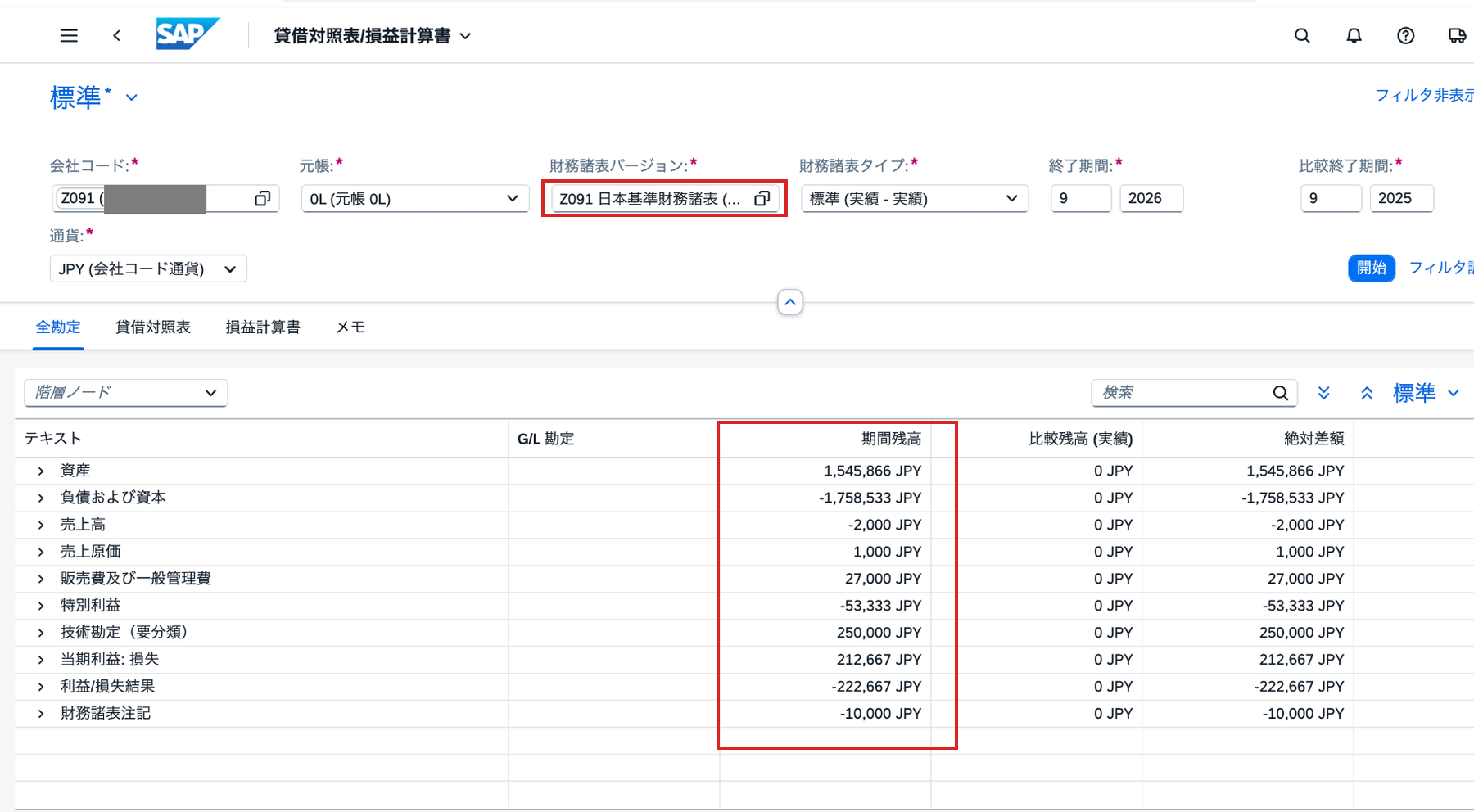Open value help for 財務諸表バージョン field
Viewport: 1474px width, 812px height.
click(762, 199)
